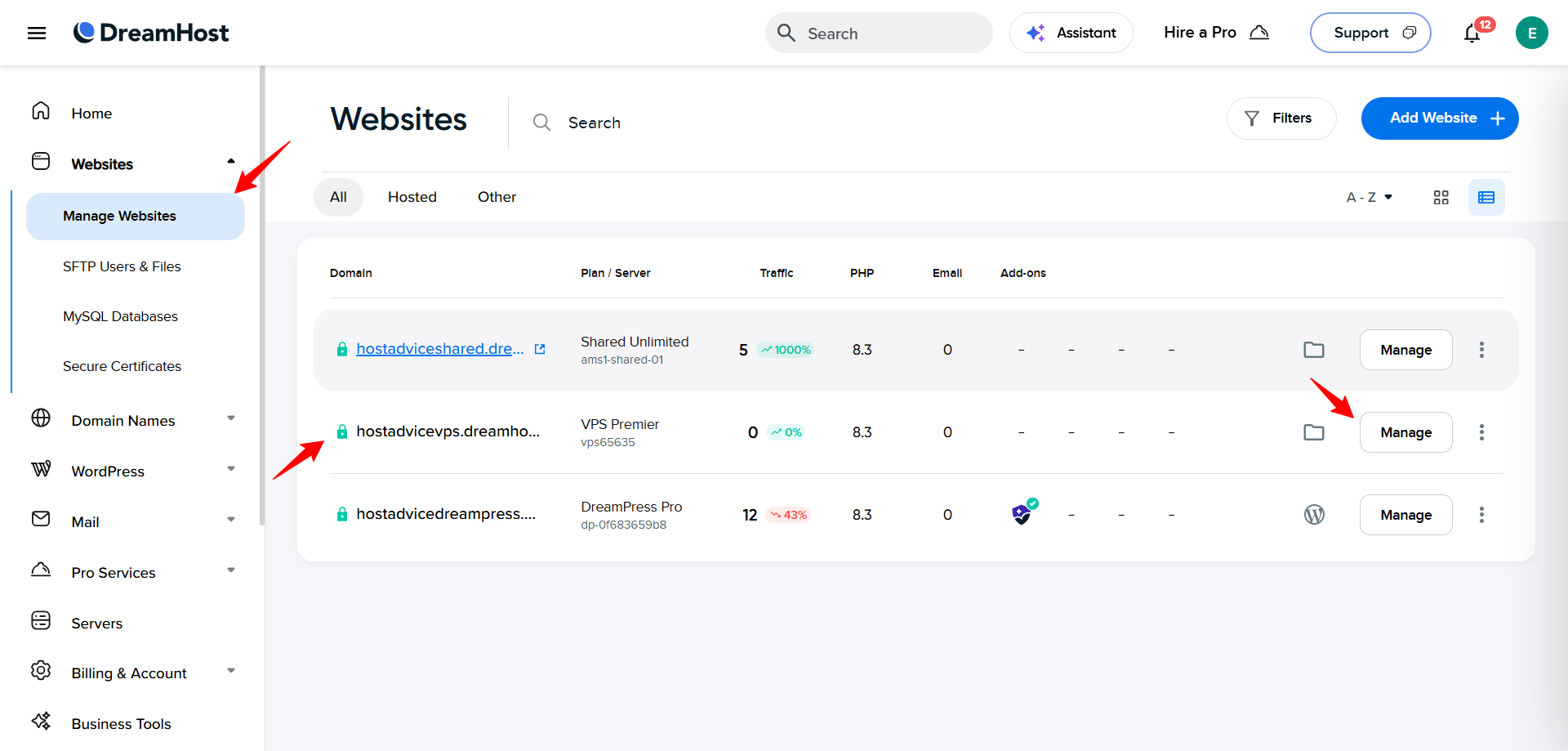Open Secure Certificates page
The height and width of the screenshot is (751, 1568).
[122, 366]
